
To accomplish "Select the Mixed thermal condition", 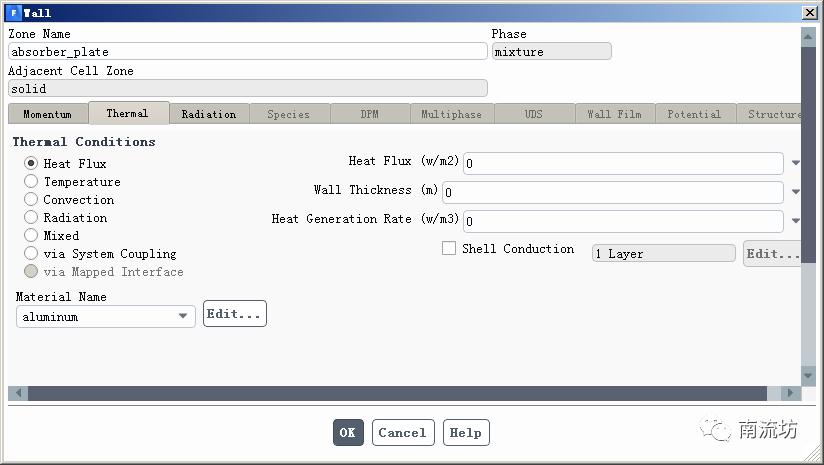I will 31,235.
